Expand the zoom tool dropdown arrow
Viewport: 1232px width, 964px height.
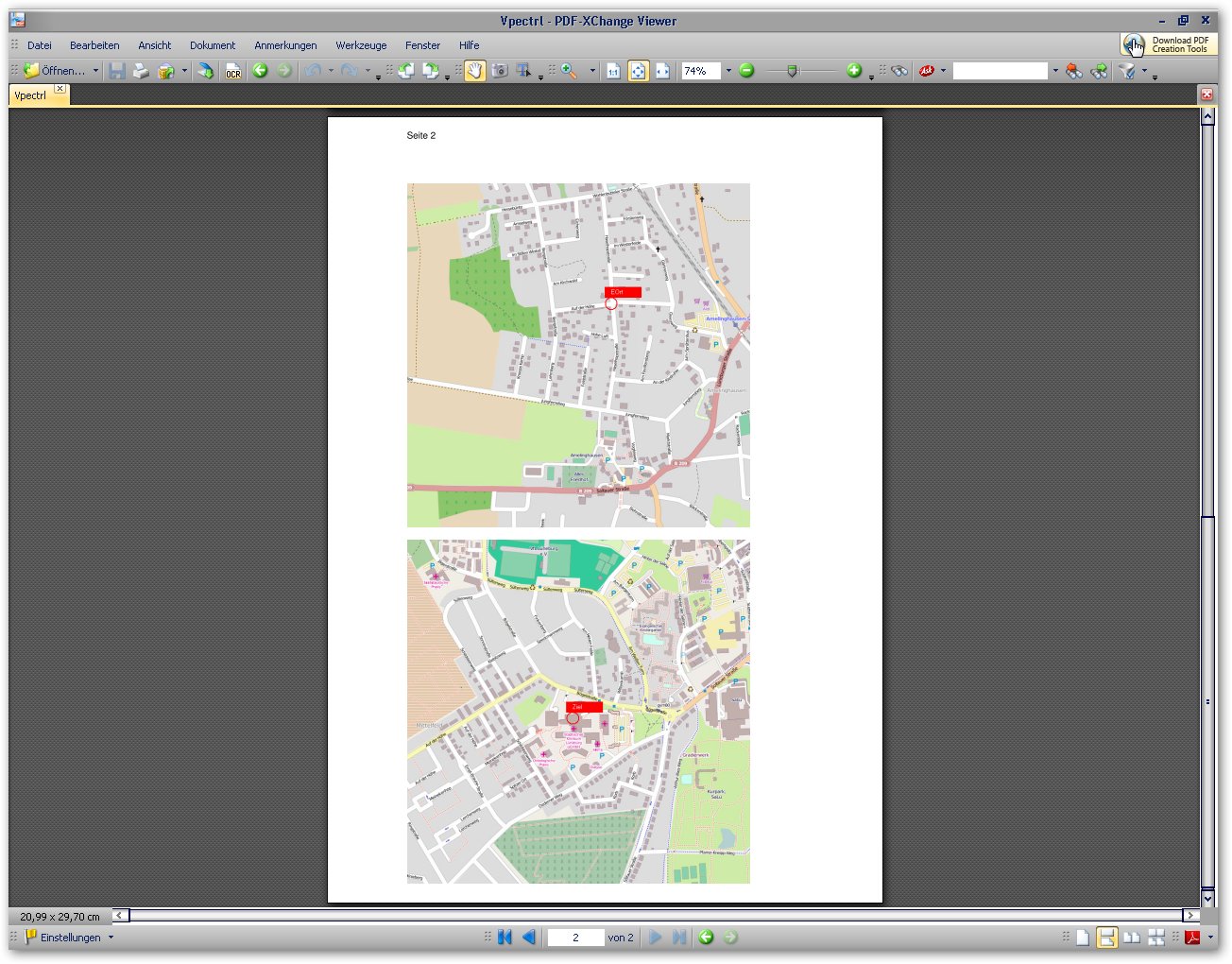click(592, 71)
